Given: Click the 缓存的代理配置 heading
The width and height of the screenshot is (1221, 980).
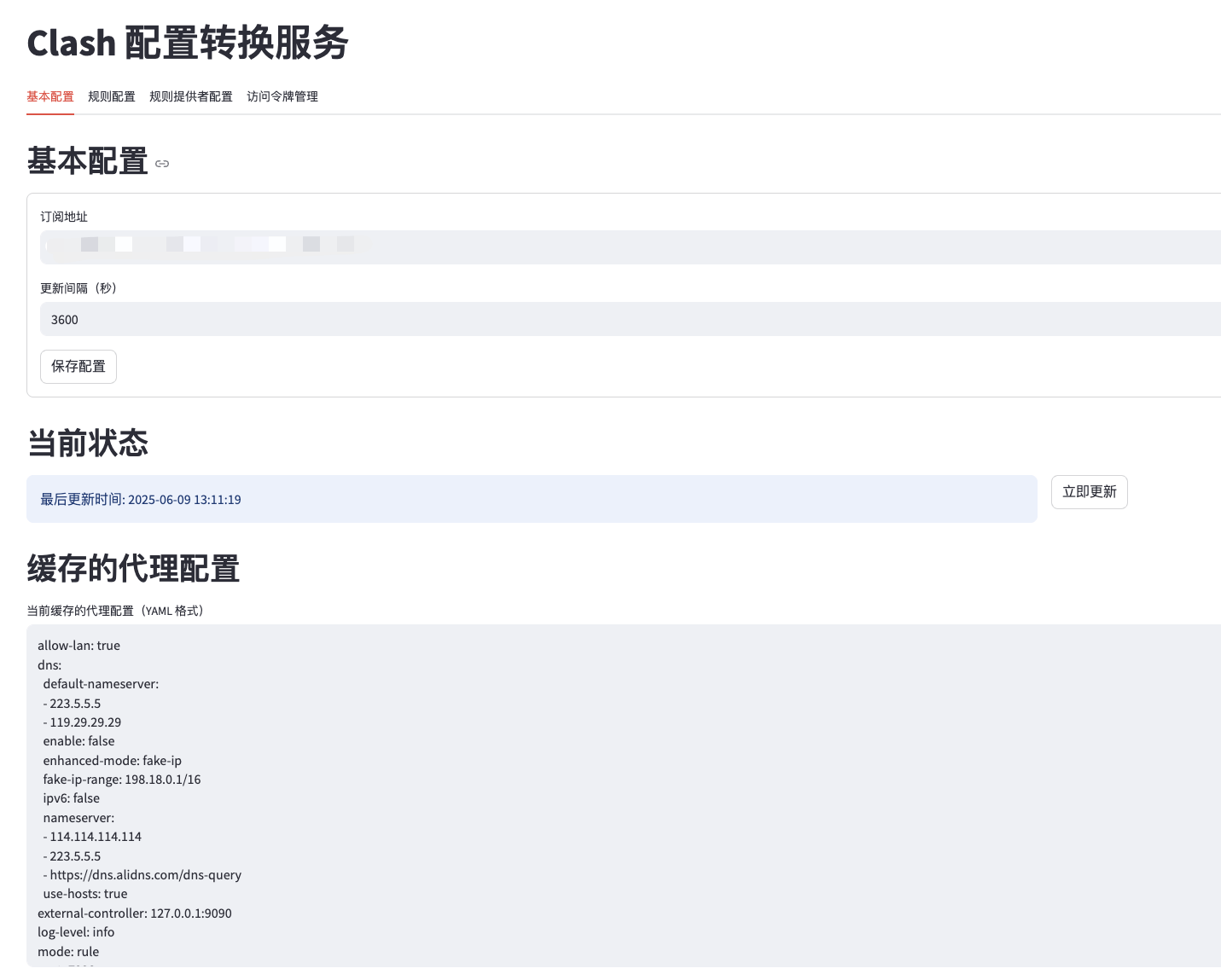Looking at the screenshot, I should click(x=133, y=569).
